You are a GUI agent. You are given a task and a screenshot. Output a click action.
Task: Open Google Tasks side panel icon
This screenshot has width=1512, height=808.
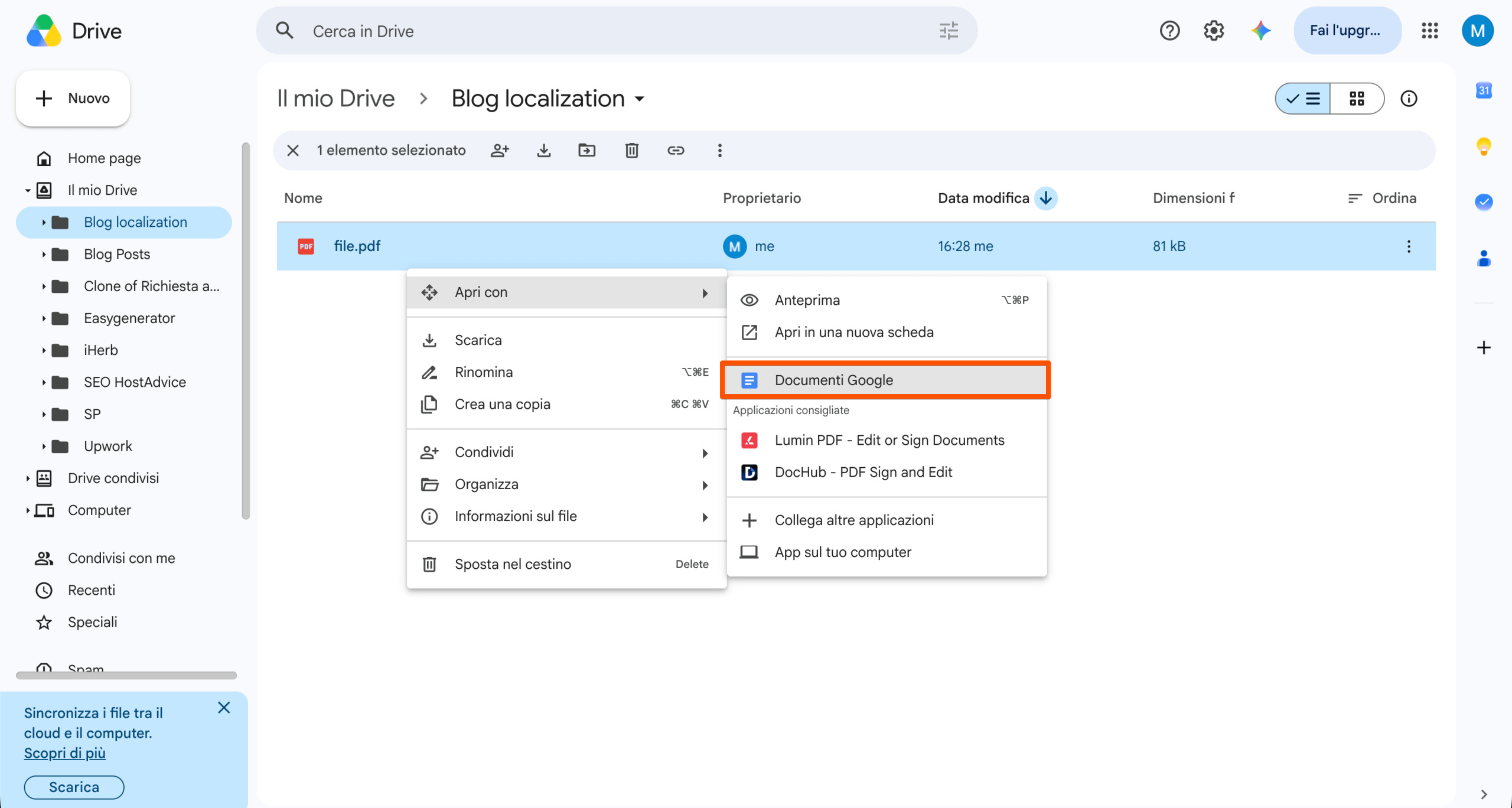(x=1484, y=202)
